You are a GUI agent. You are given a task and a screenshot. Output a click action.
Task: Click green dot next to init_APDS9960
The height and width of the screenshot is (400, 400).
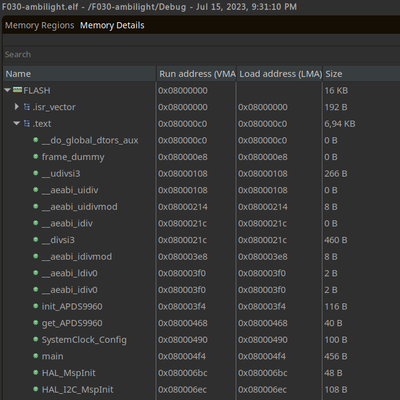click(x=36, y=306)
